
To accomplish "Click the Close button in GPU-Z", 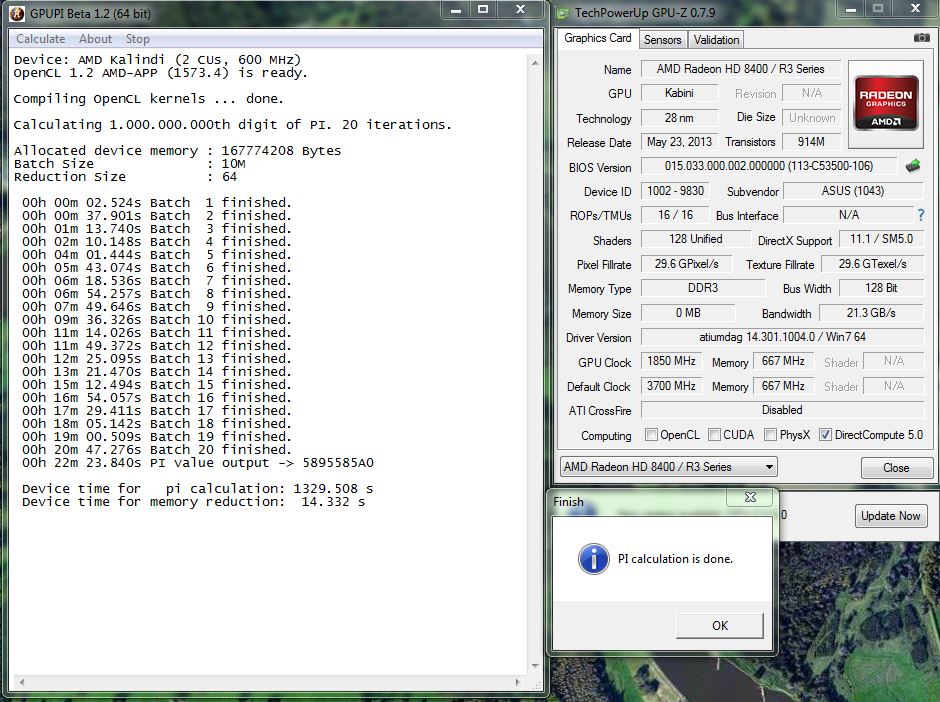I will [896, 468].
